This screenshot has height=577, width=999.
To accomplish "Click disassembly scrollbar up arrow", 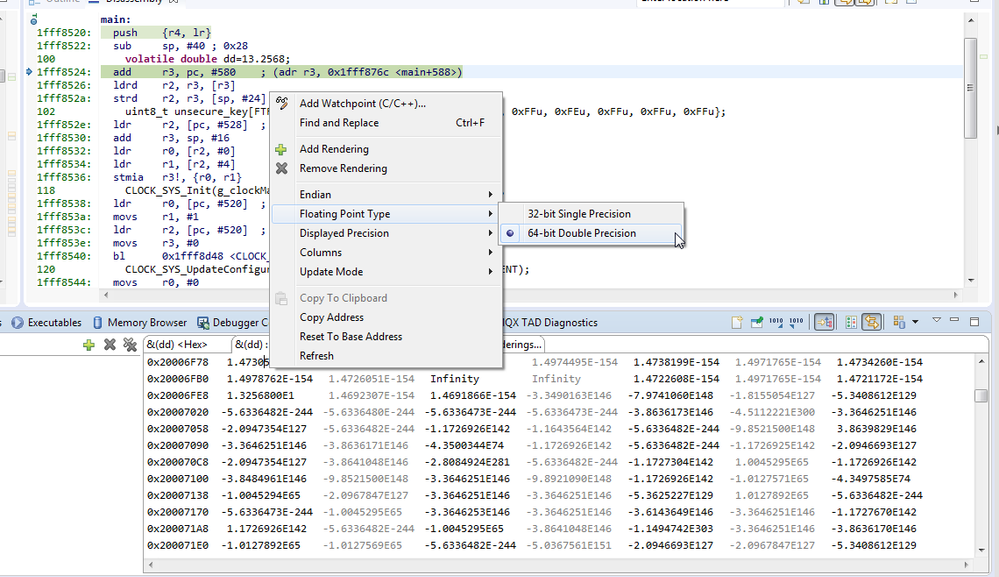I will pyautogui.click(x=970, y=20).
